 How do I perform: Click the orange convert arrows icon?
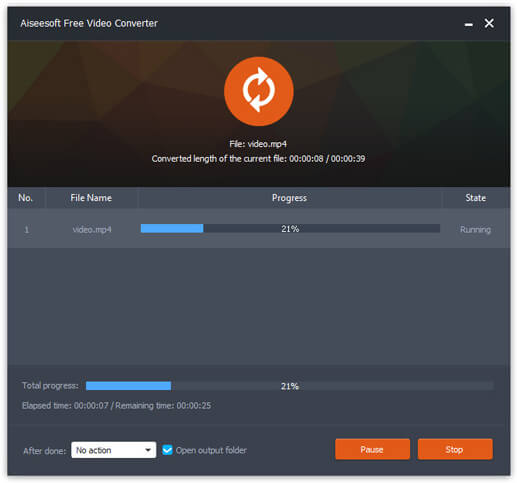(259, 91)
